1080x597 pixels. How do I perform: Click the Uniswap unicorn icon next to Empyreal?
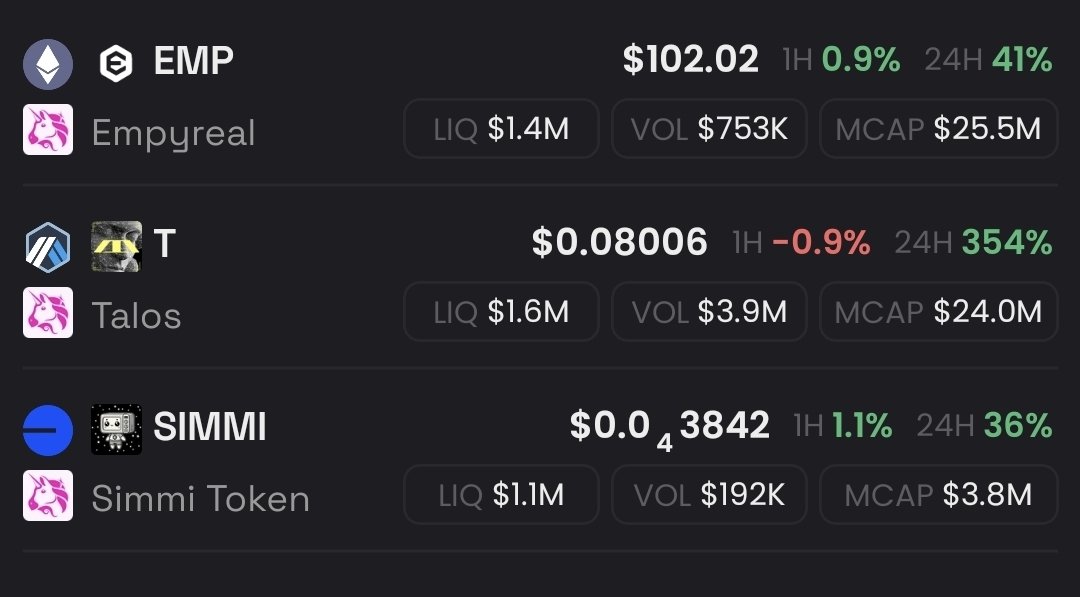click(x=48, y=129)
